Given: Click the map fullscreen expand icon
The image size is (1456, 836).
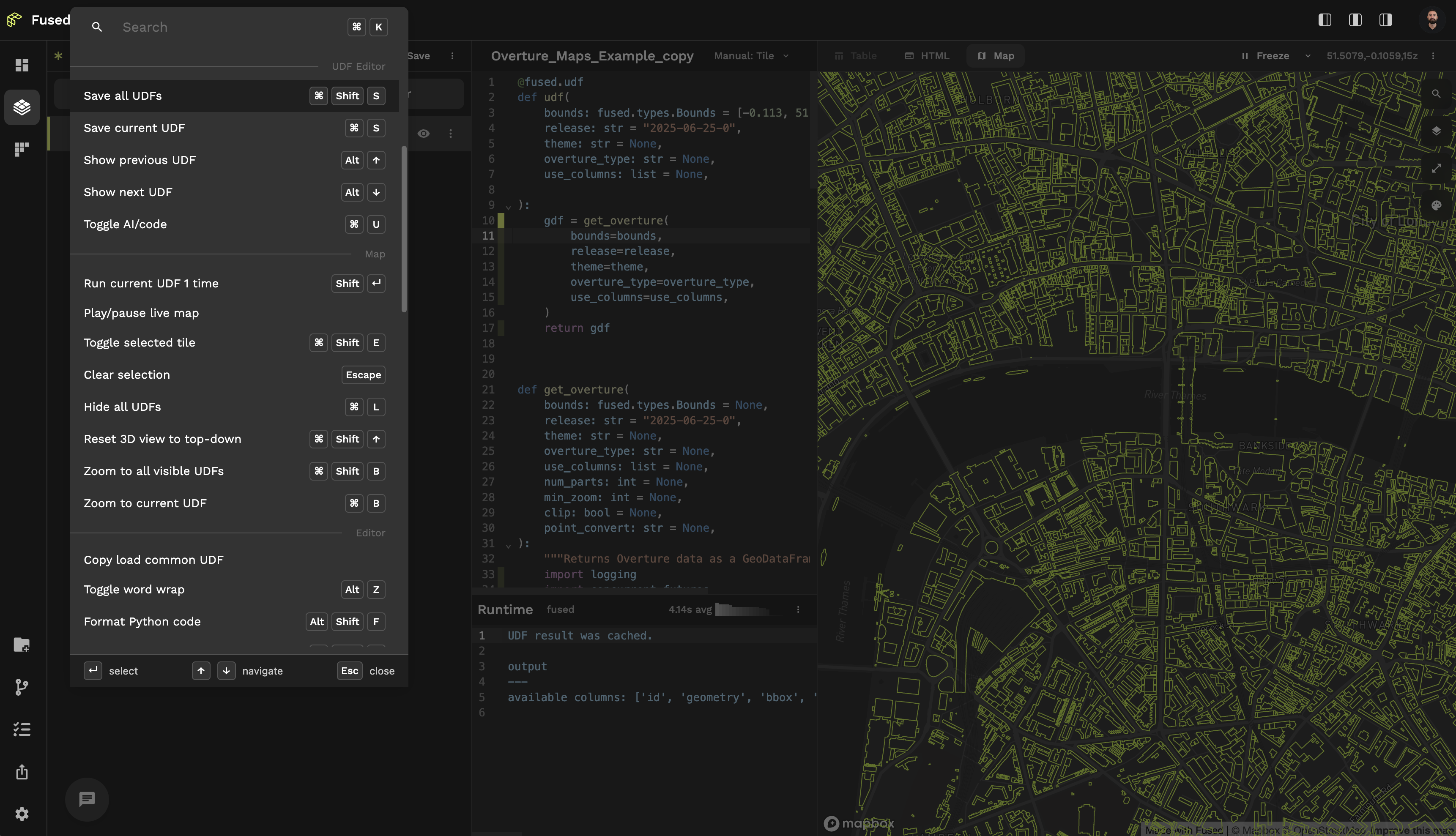Looking at the screenshot, I should pos(1436,168).
